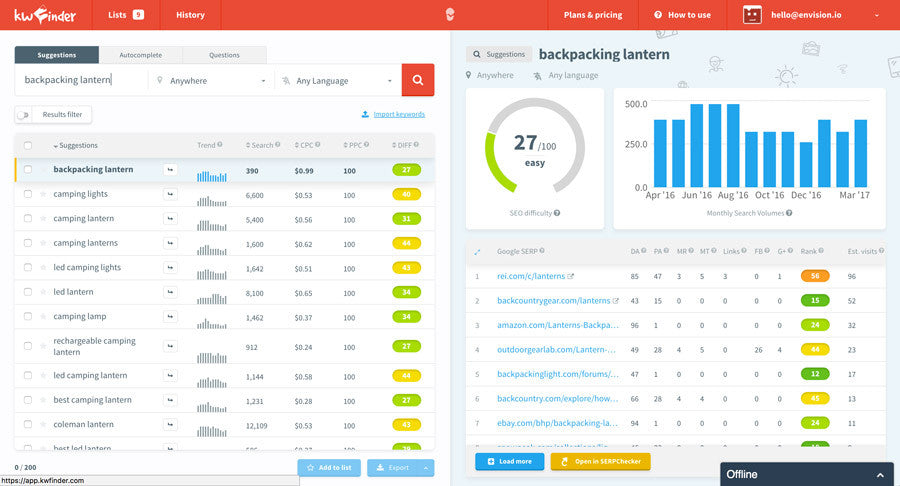This screenshot has height=486, width=900.
Task: Click external link icon next to backcountrygear.com
Action: click(x=616, y=301)
